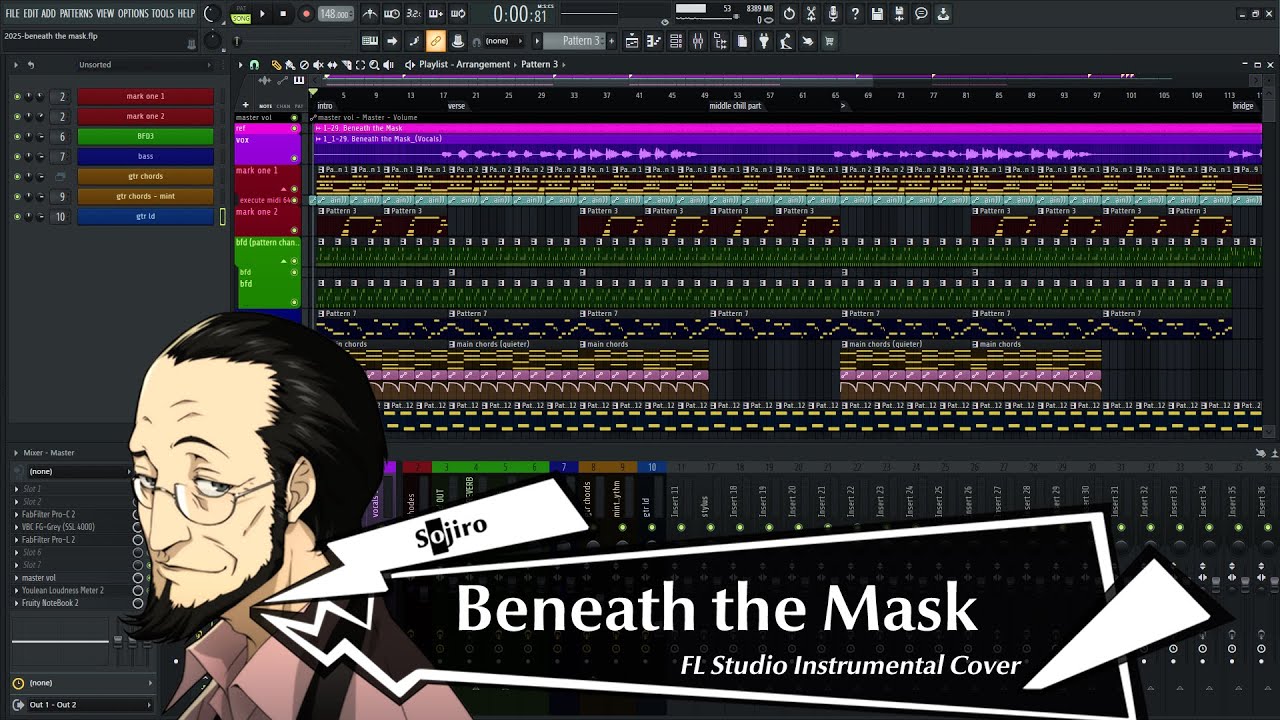1280x720 pixels.
Task: Click the download content icon
Action: pyautogui.click(x=943, y=14)
